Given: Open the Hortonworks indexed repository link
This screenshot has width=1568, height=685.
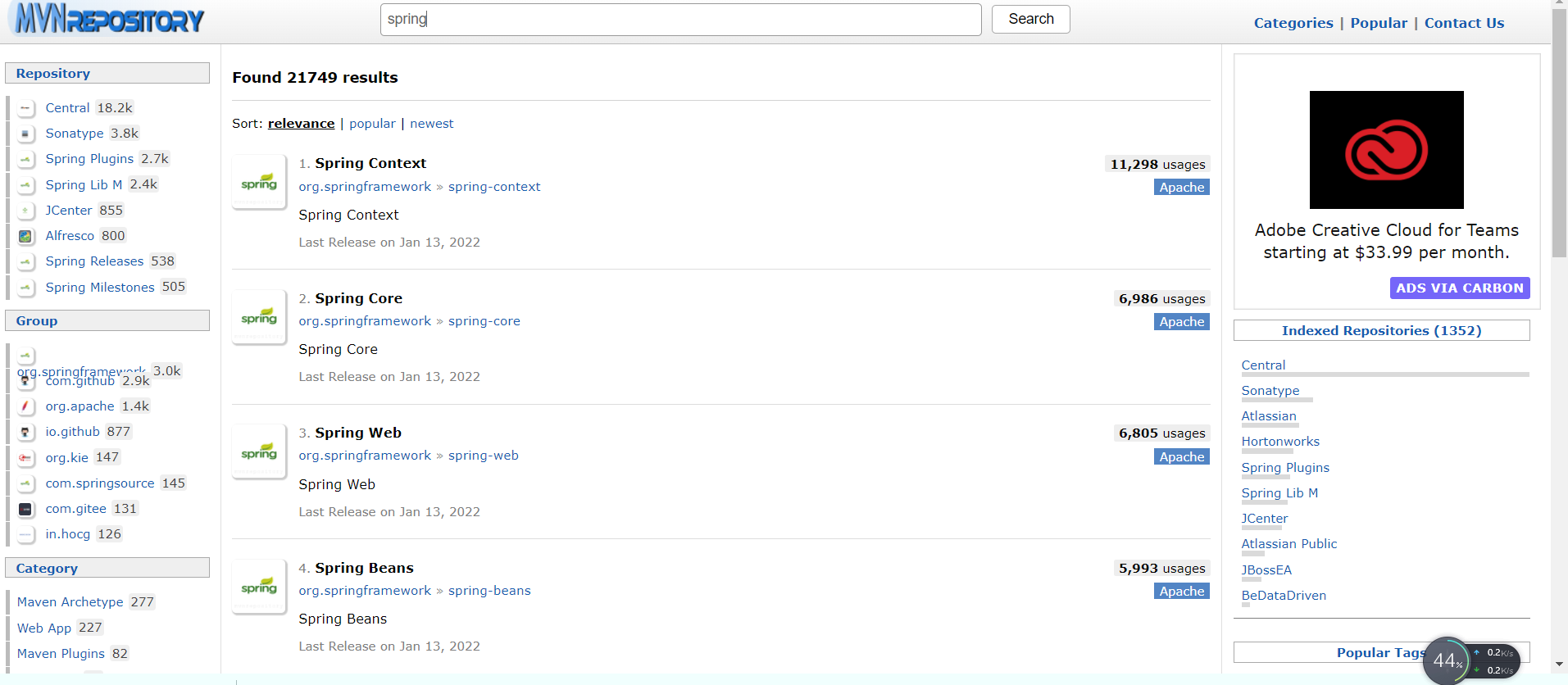Looking at the screenshot, I should [x=1280, y=442].
